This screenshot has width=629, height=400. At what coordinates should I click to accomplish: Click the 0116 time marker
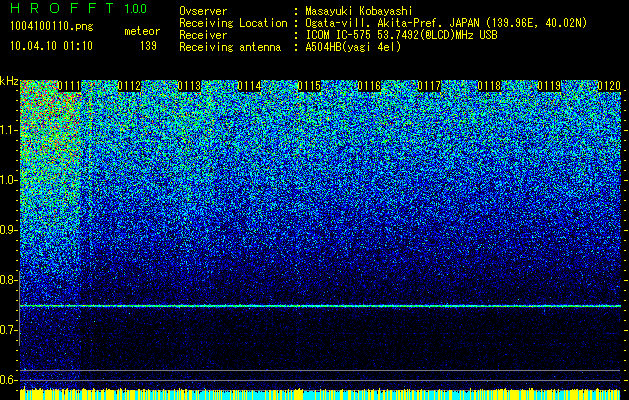[369, 86]
